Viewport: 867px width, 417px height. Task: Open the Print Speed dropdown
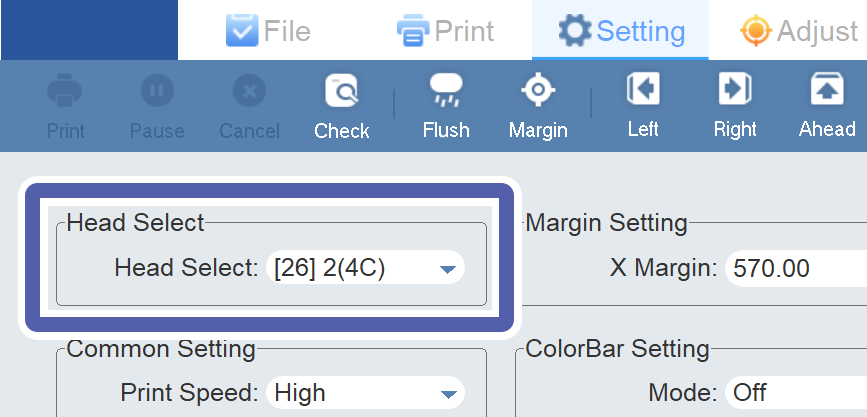(x=364, y=393)
